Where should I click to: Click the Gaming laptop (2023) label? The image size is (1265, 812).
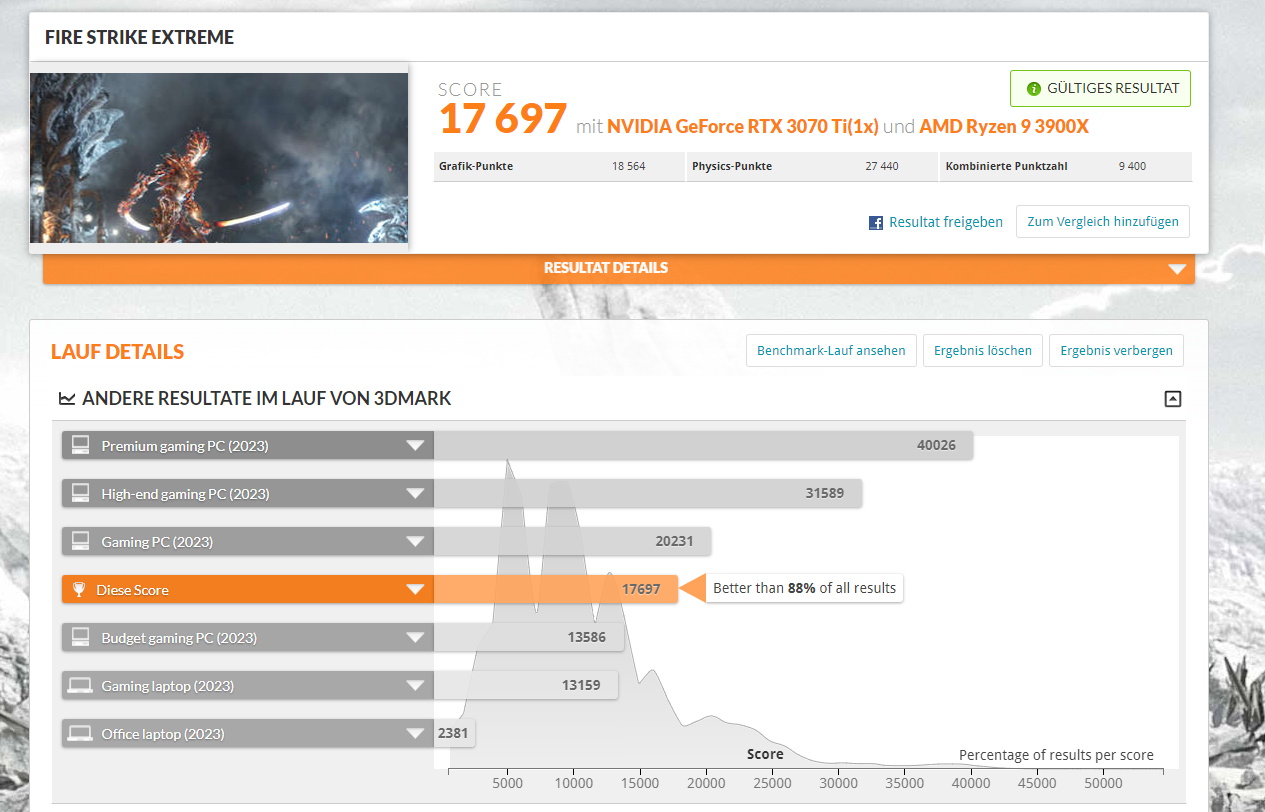(167, 686)
